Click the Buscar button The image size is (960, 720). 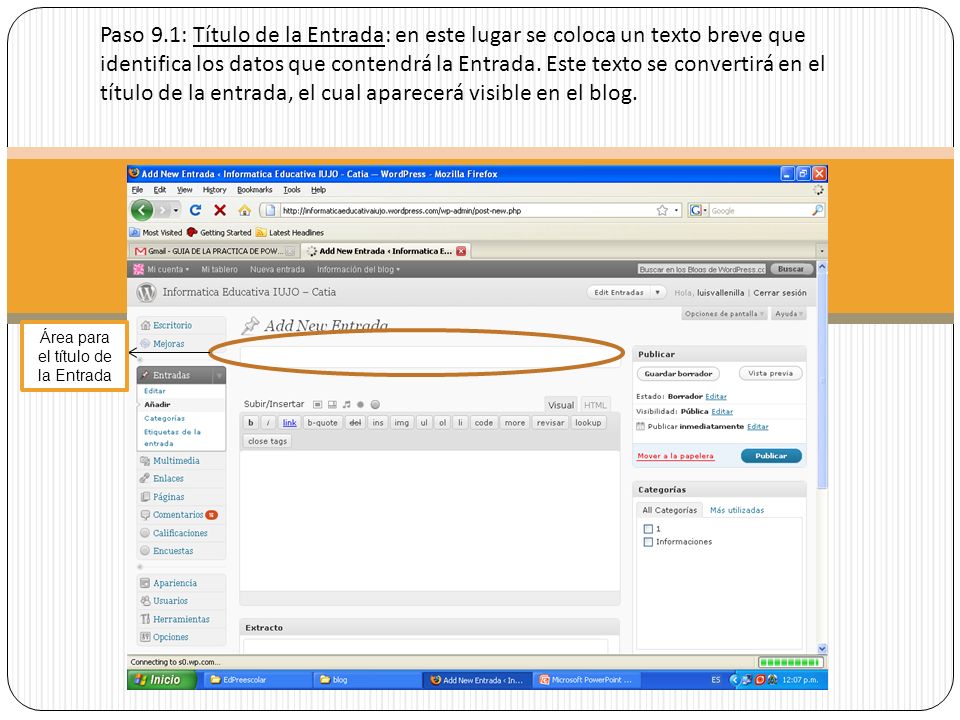790,269
